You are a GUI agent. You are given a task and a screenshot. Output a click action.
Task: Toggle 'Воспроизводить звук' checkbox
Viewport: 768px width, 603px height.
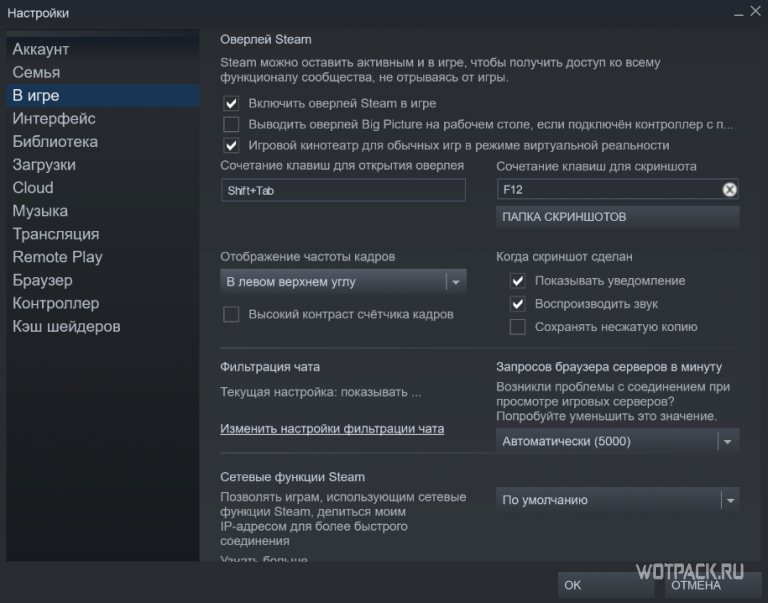(518, 304)
